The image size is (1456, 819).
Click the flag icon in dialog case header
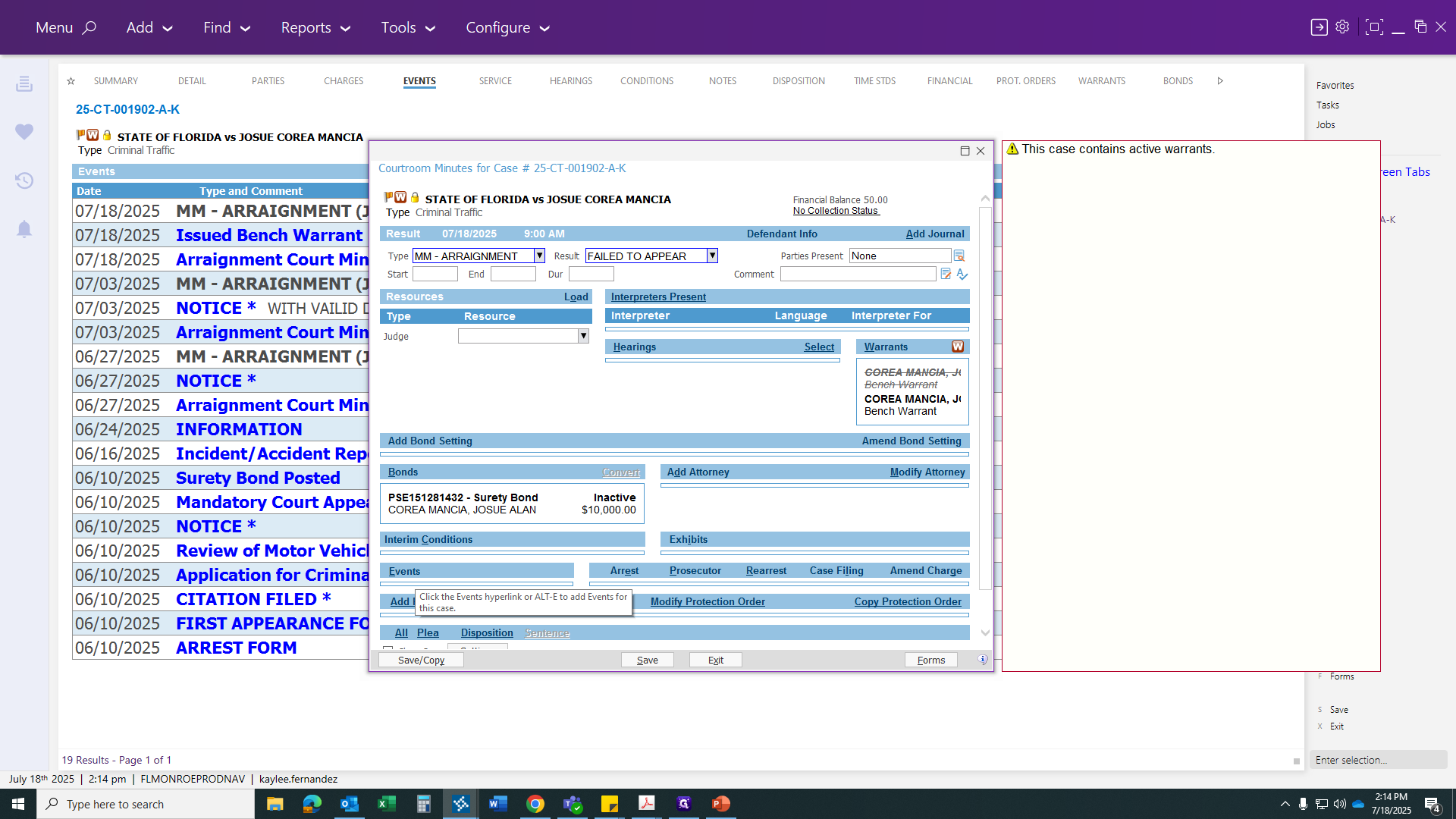[388, 197]
